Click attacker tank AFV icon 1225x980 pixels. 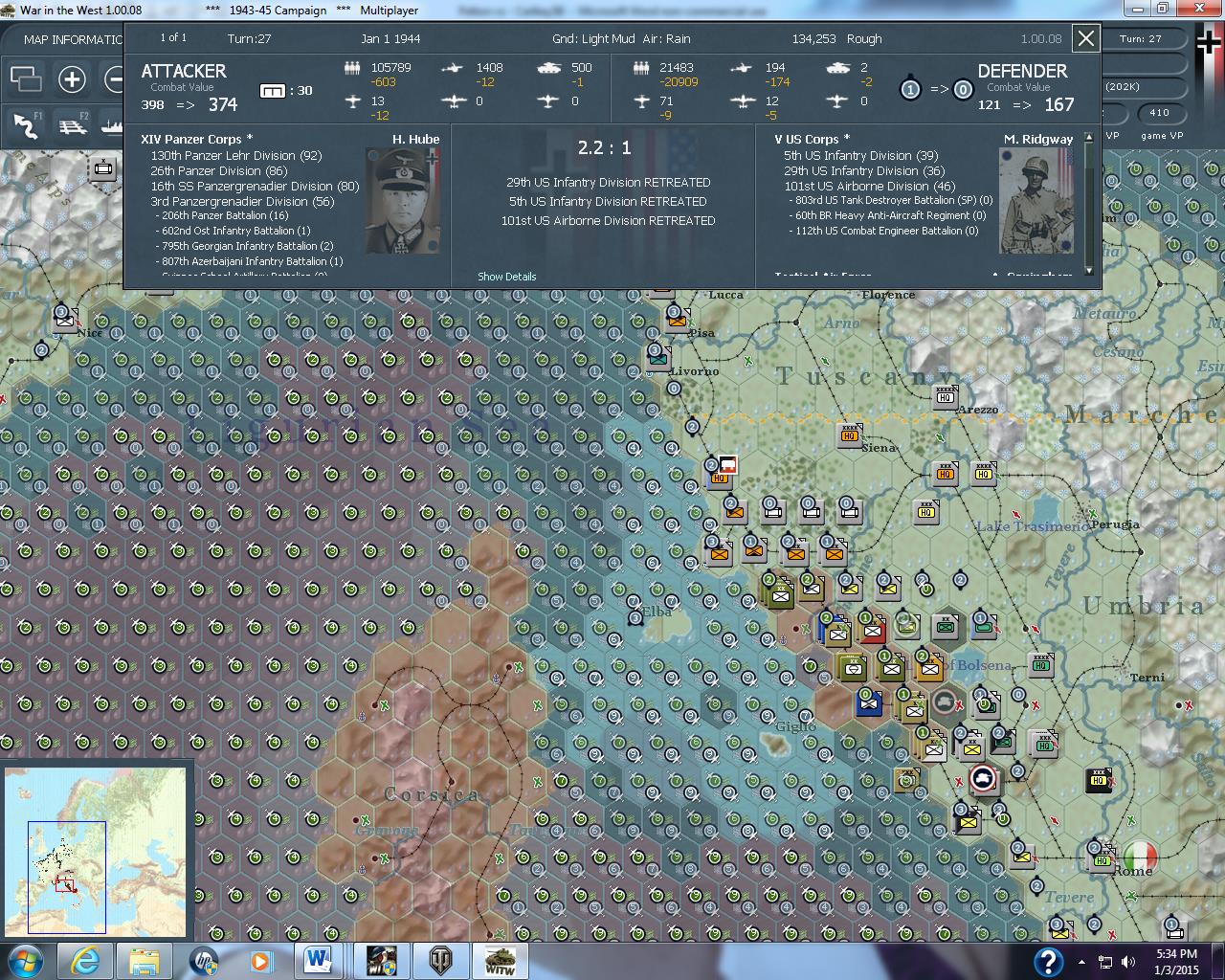pos(548,68)
